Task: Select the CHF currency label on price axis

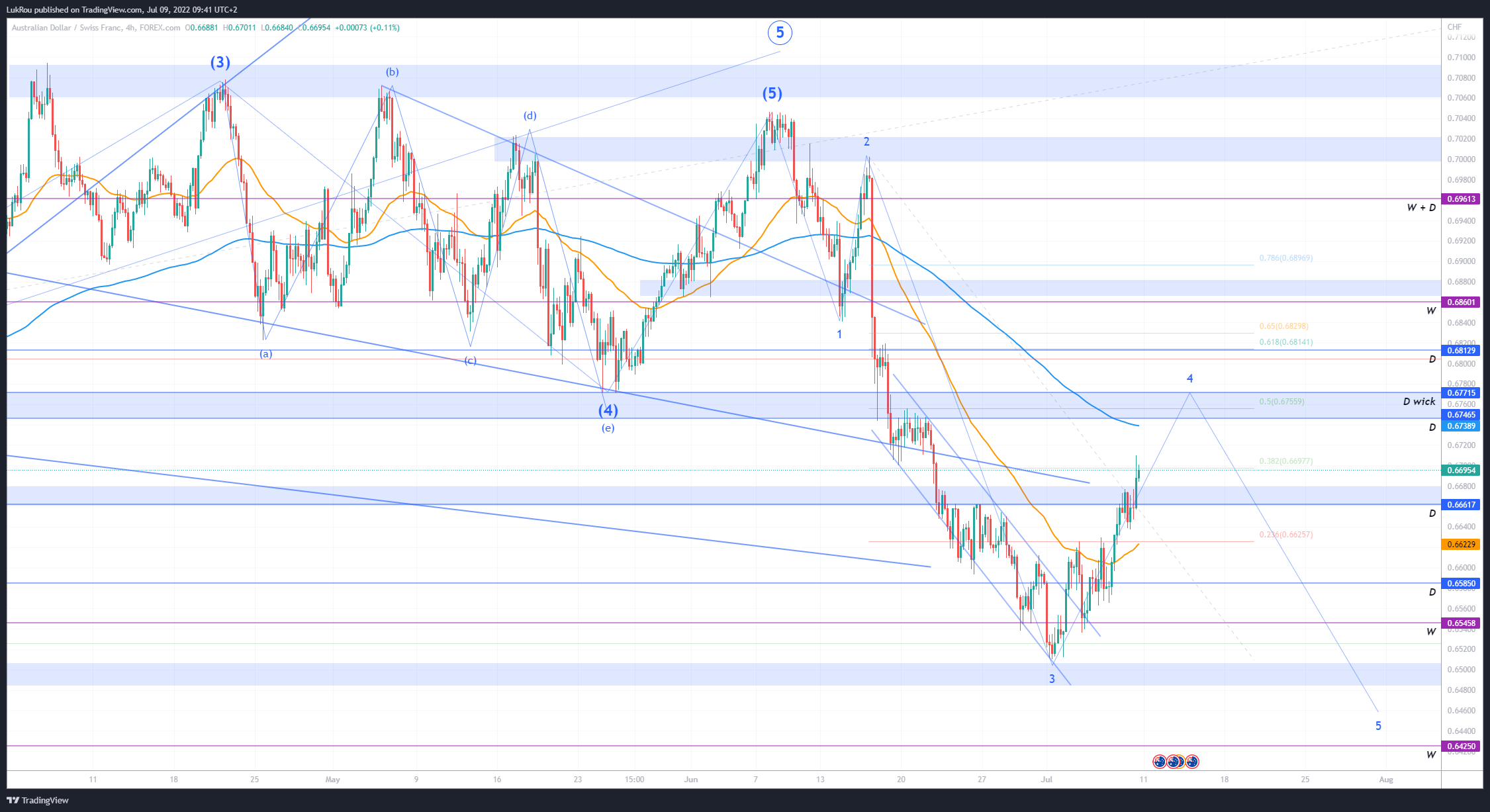Action: click(1454, 27)
